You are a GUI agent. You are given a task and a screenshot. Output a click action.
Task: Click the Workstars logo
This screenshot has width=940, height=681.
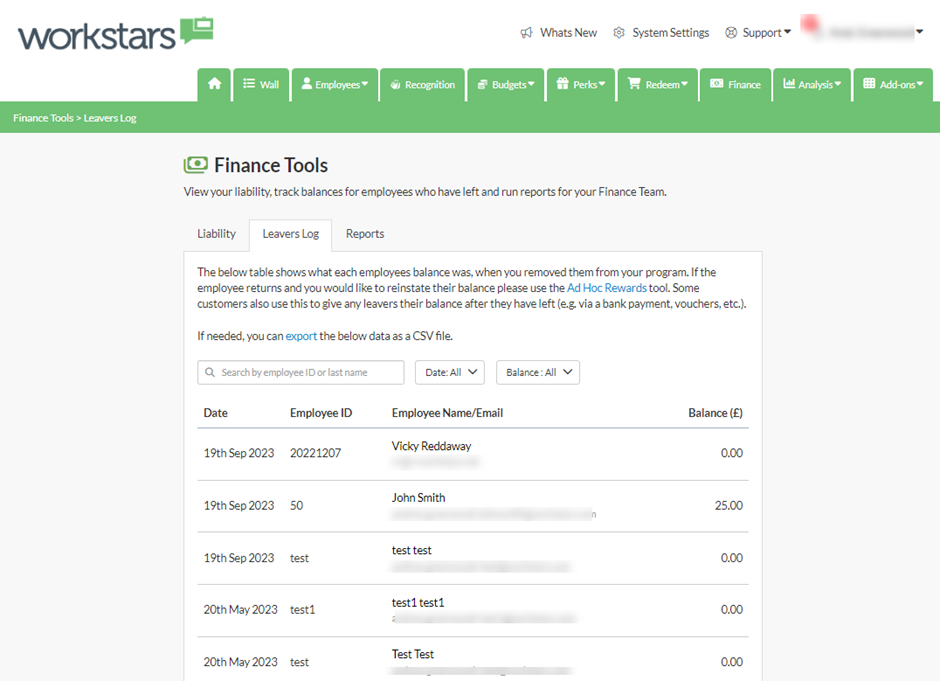pyautogui.click(x=115, y=34)
